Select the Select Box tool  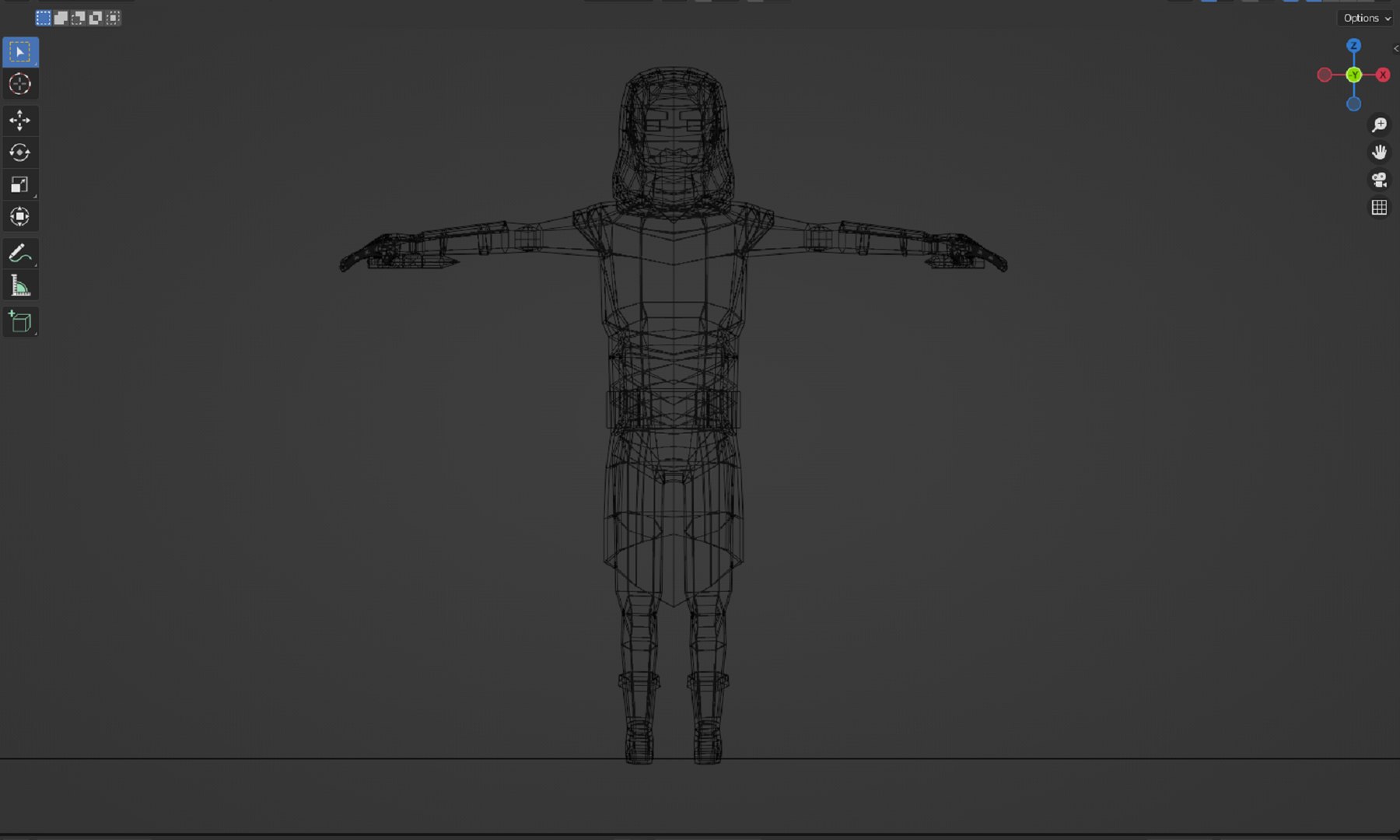pyautogui.click(x=20, y=52)
